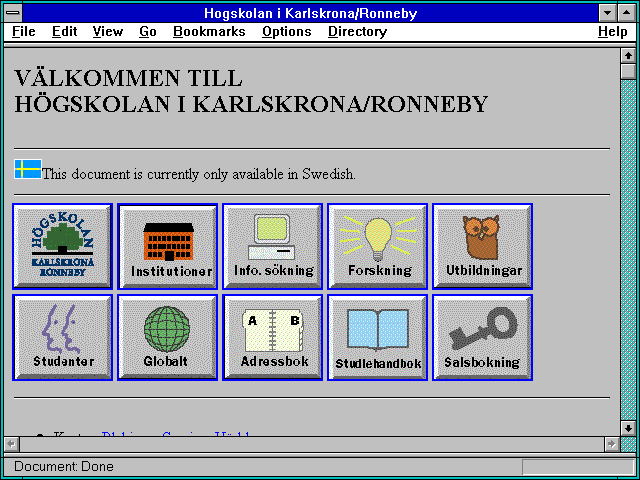Maximize the window with the title-bar up arrow
Image resolution: width=640 pixels, height=480 pixels.
[x=626, y=13]
